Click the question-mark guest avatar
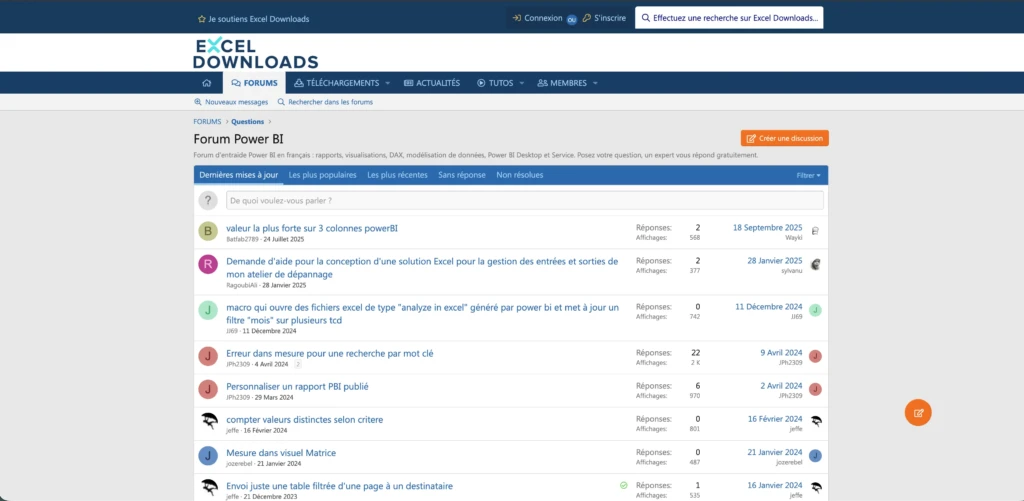 (x=208, y=200)
